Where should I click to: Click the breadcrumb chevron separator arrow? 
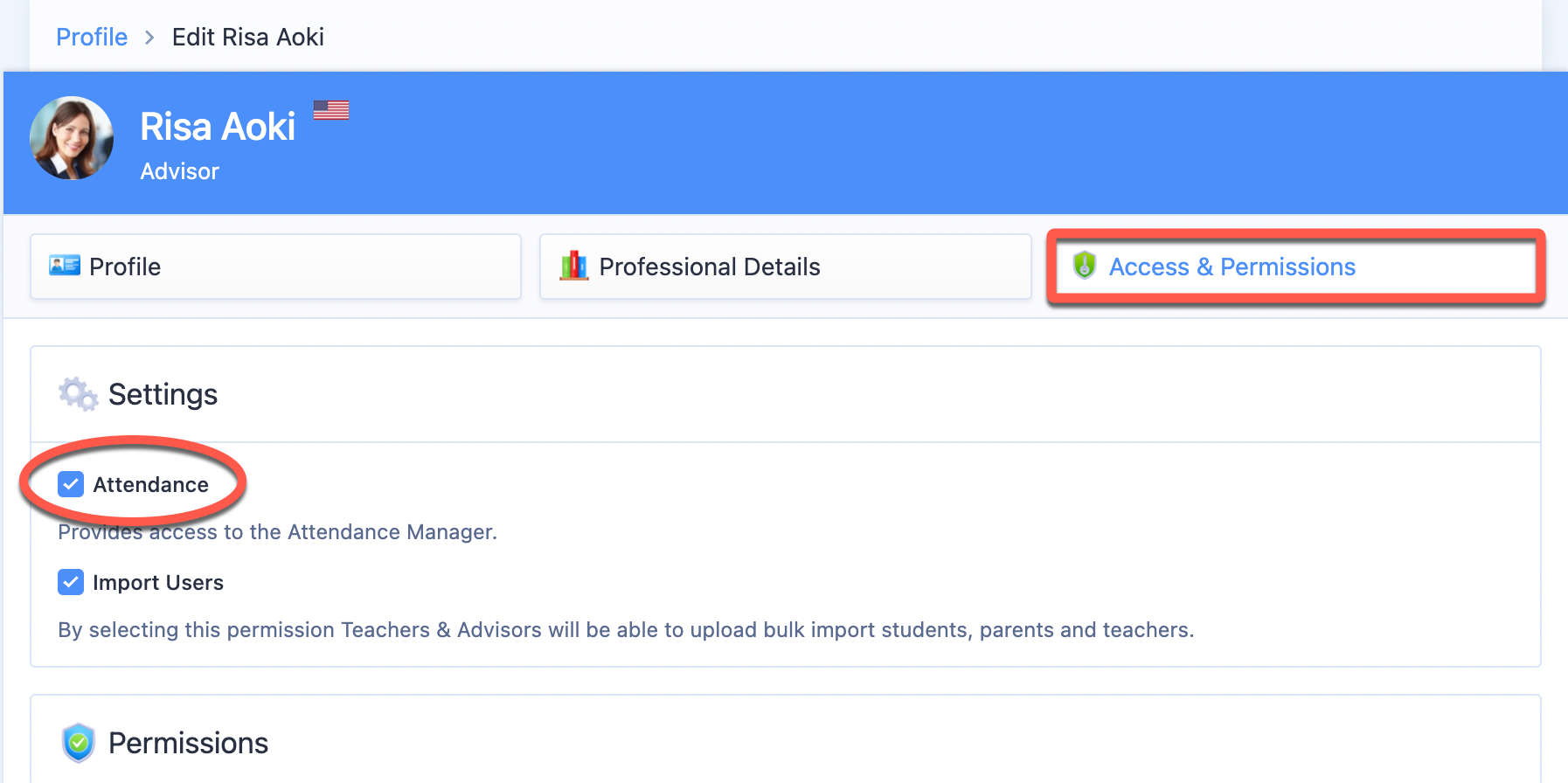(149, 38)
